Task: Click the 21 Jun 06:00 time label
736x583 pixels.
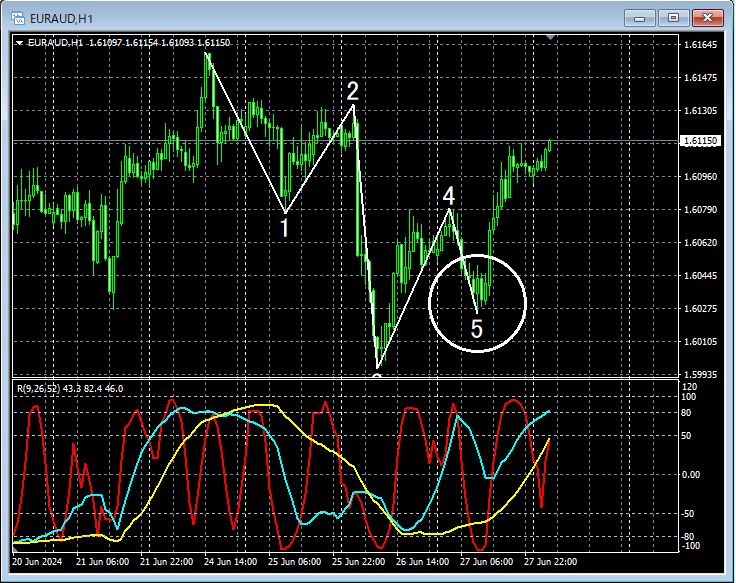Action: coord(102,561)
